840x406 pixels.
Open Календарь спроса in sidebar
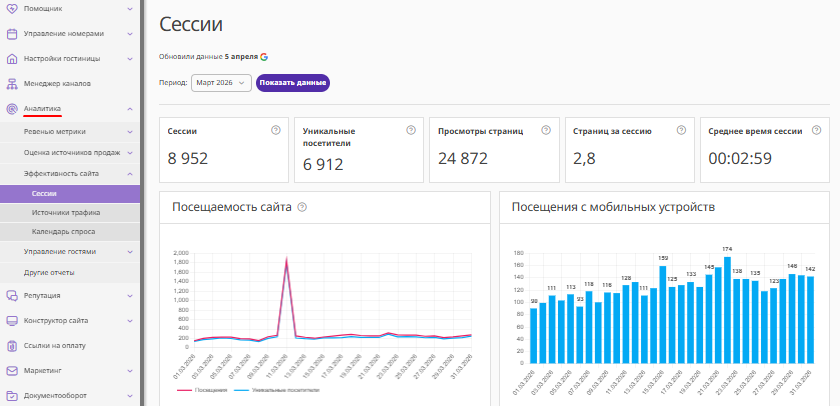click(63, 231)
